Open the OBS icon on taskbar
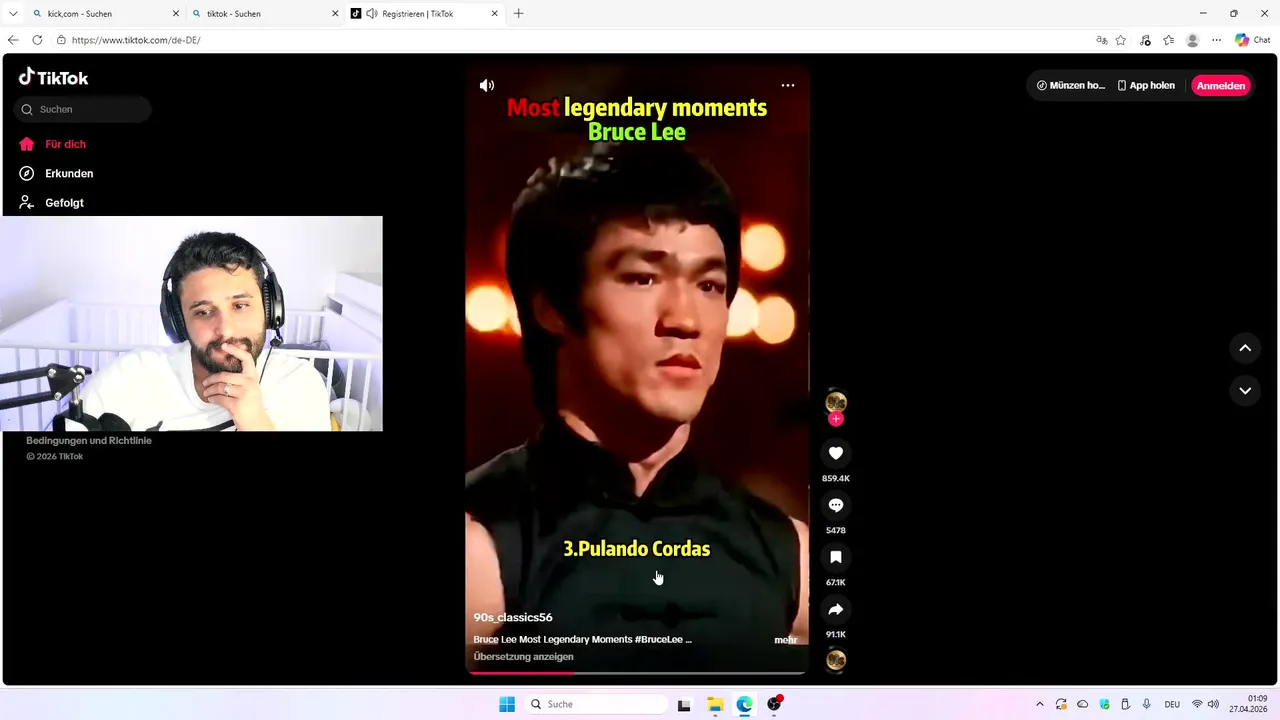The width and height of the screenshot is (1280, 720). point(774,704)
